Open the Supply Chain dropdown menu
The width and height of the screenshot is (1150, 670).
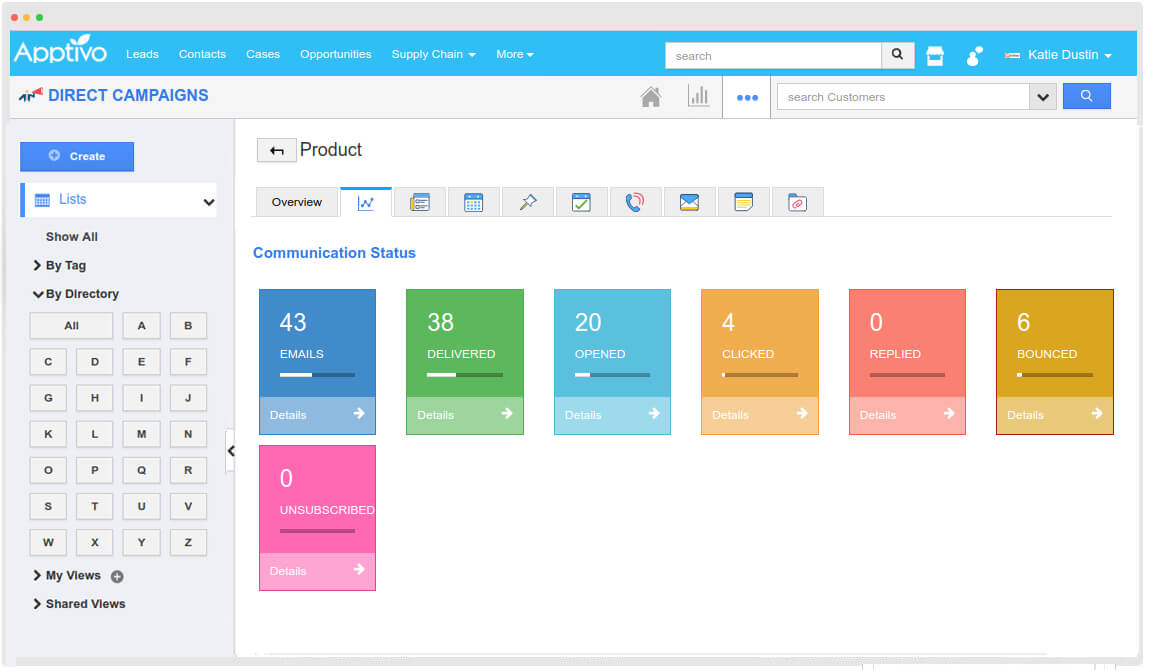pyautogui.click(x=433, y=55)
